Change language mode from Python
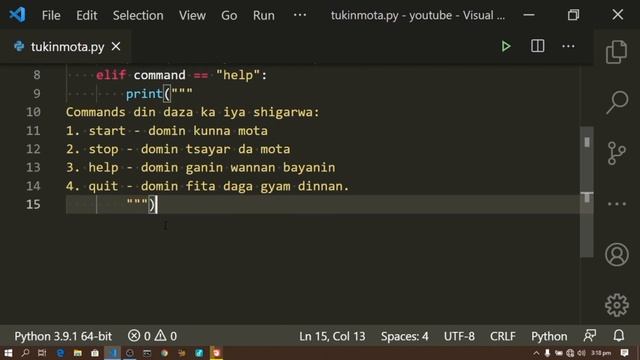This screenshot has height=360, width=640. click(x=549, y=336)
